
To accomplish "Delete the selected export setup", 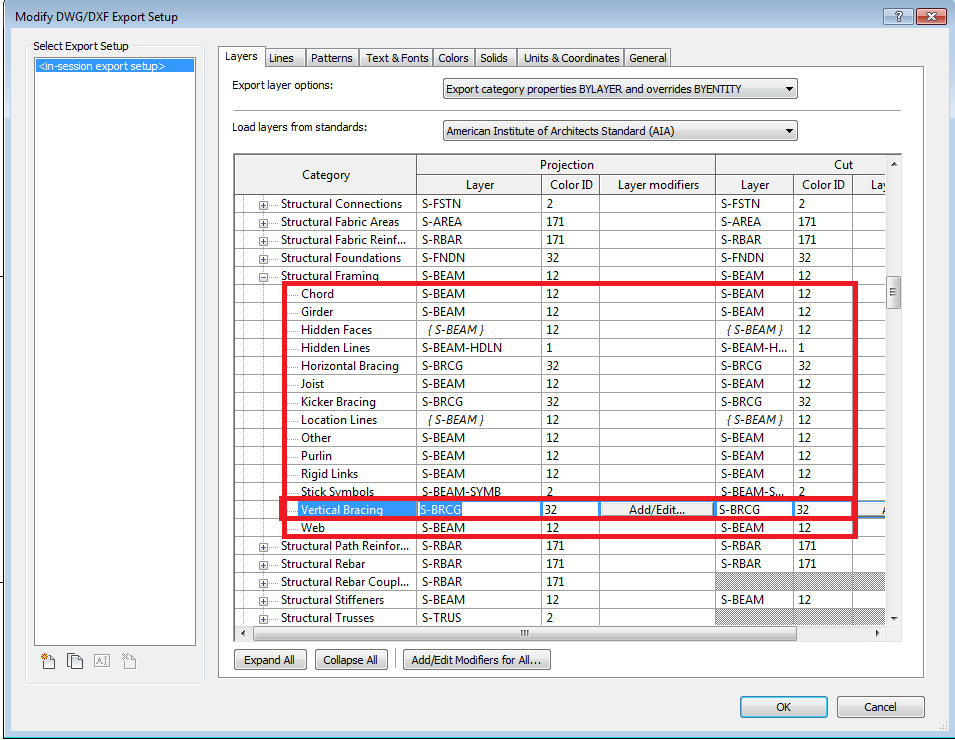I will (x=129, y=661).
